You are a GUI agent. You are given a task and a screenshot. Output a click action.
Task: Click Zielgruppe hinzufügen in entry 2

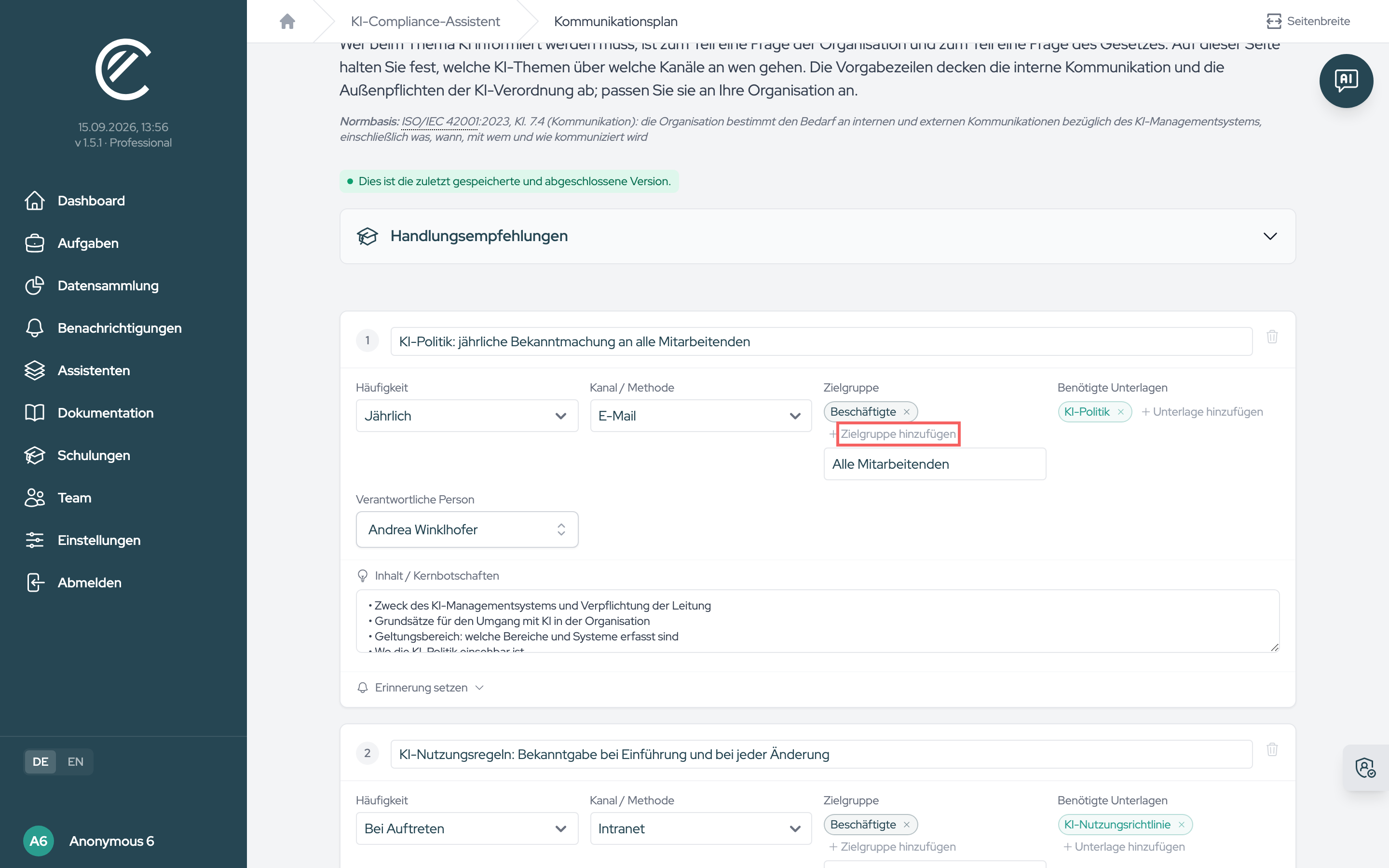tap(892, 847)
